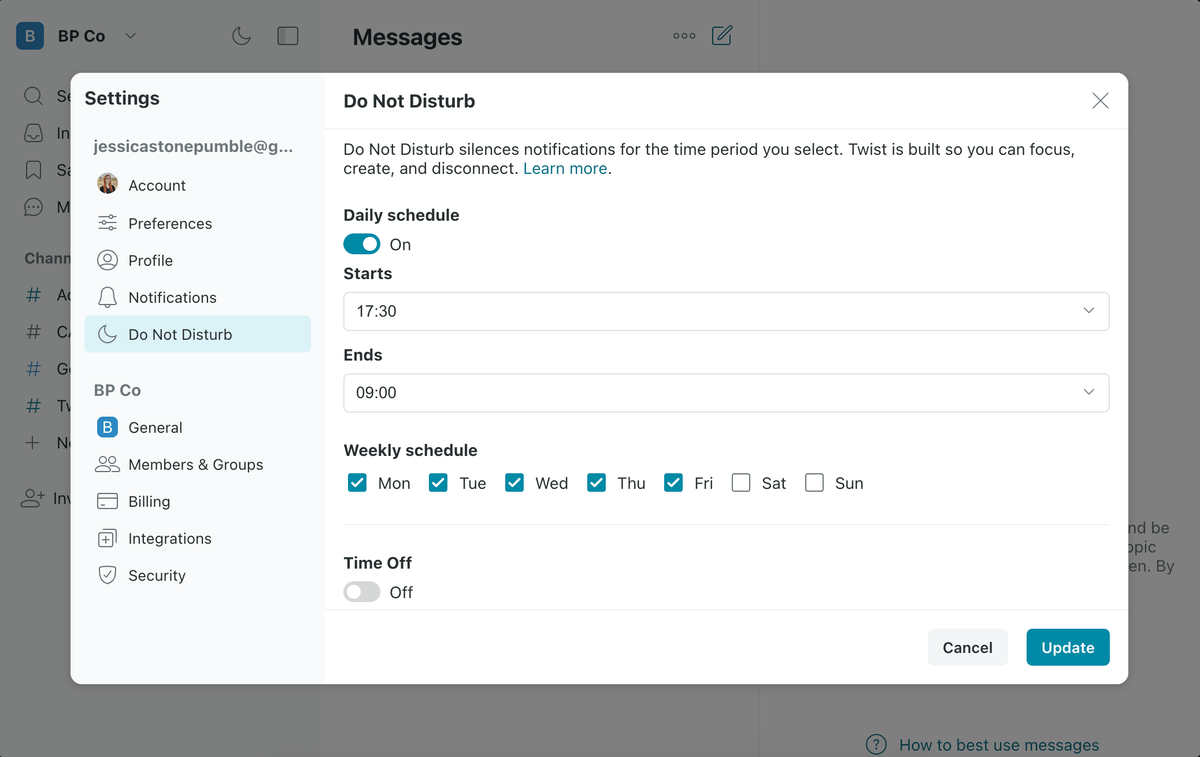Open the Learn more link
Viewport: 1200px width, 757px height.
tap(565, 168)
